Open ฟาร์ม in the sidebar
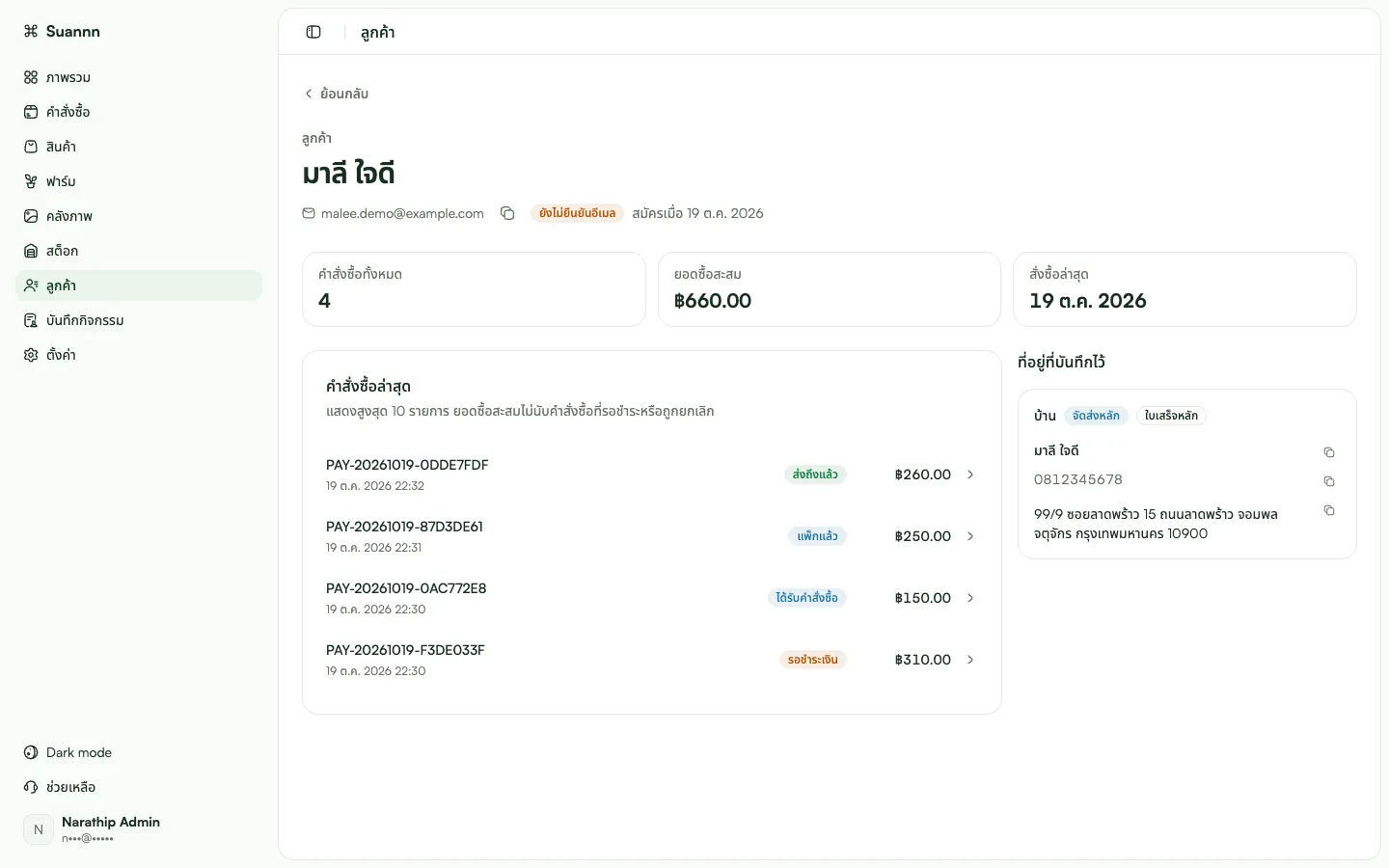Image resolution: width=1389 pixels, height=868 pixels. 139,181
